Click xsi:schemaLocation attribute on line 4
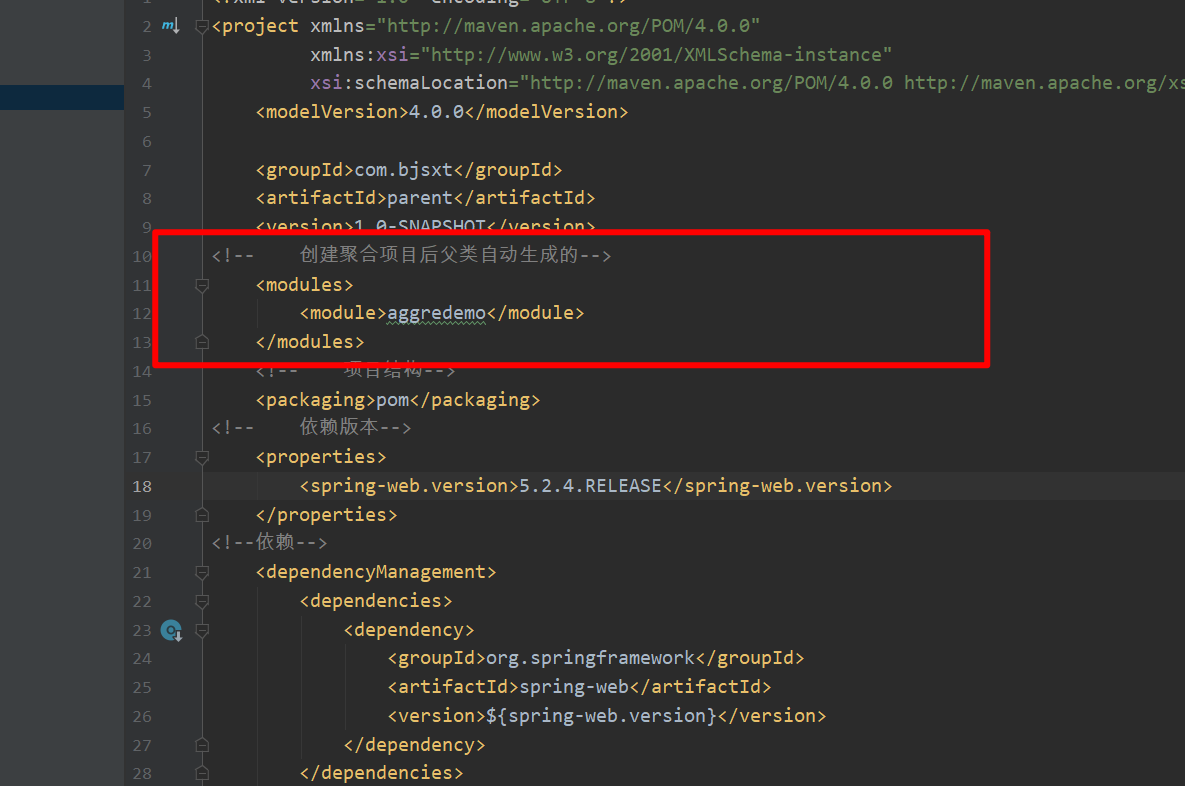 point(409,83)
